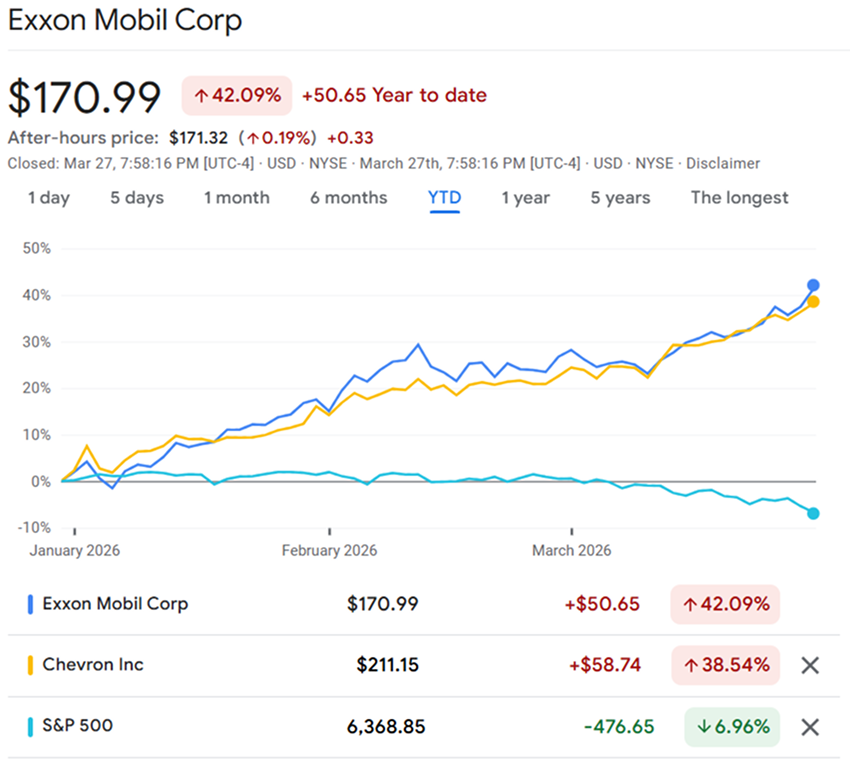Open the S&P 500 comparison row

point(78,726)
